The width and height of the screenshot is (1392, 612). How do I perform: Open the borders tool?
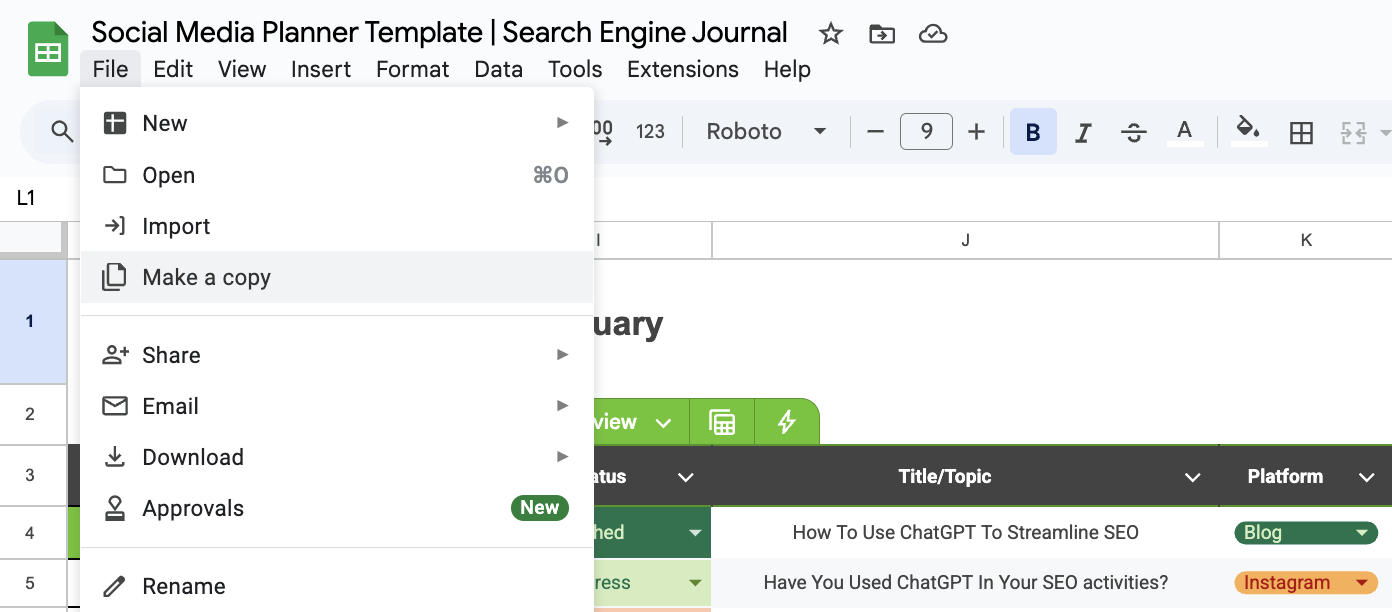(1301, 132)
